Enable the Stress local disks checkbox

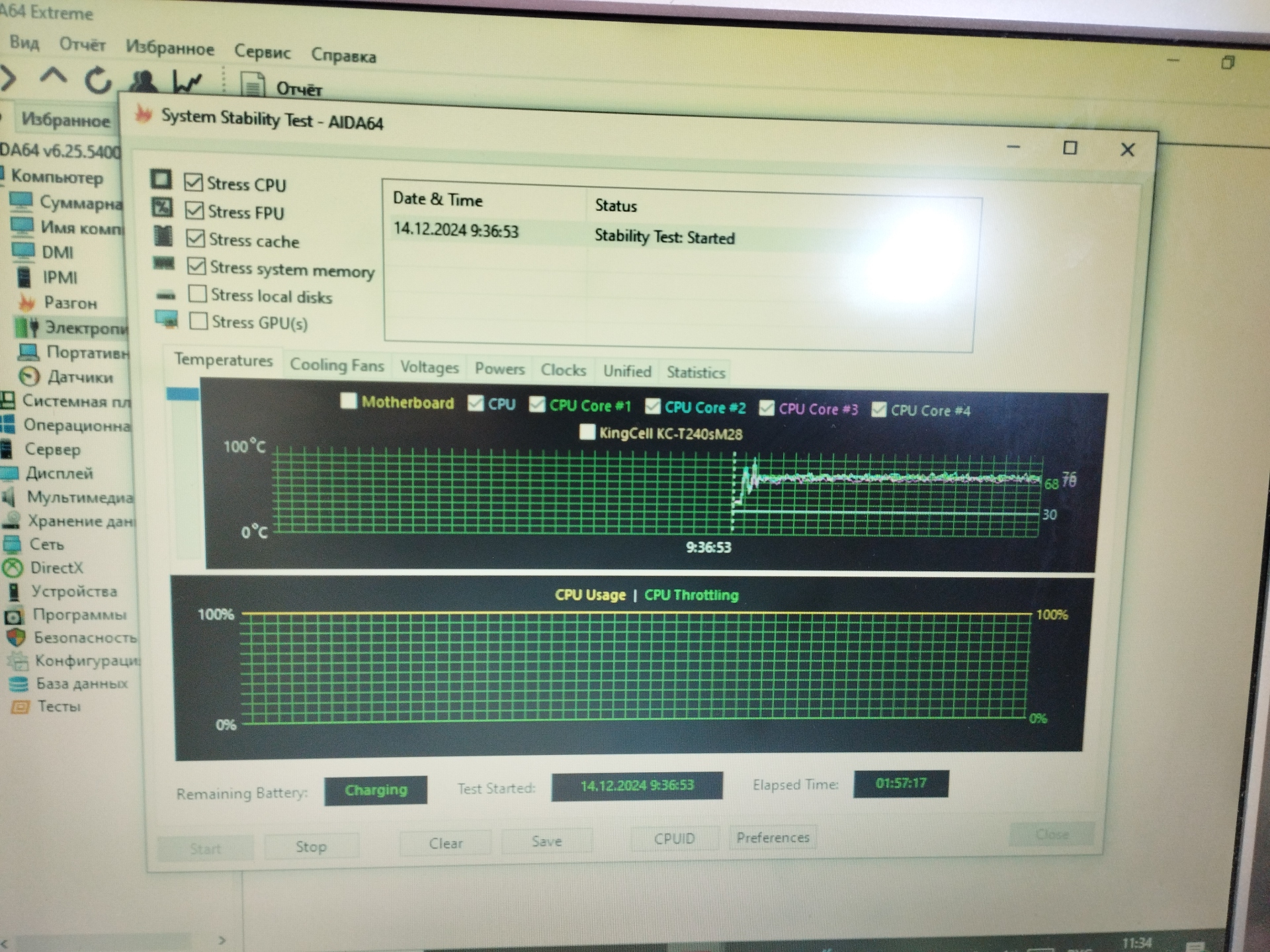point(197,293)
